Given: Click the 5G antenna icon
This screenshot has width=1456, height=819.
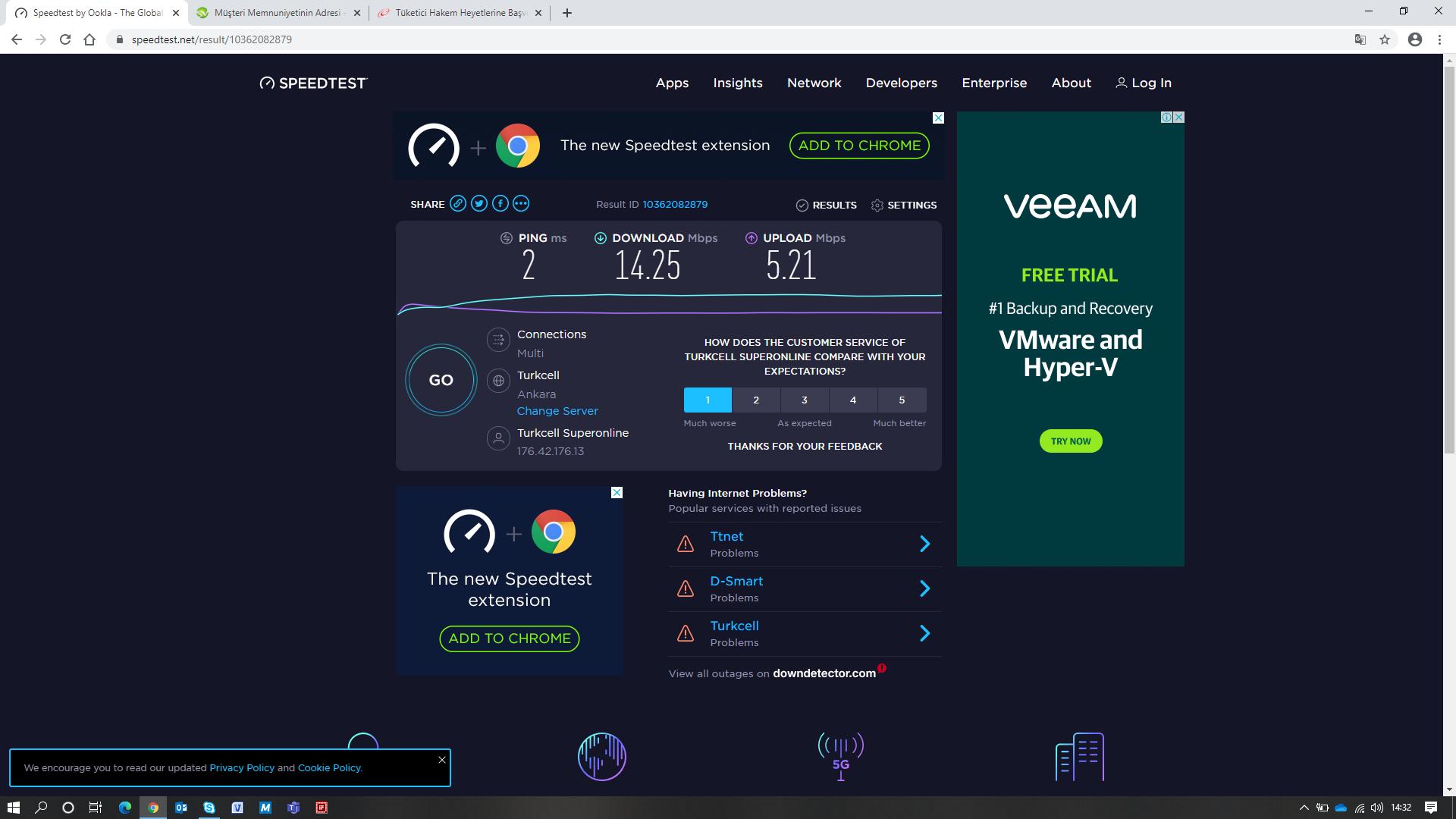Looking at the screenshot, I should tap(841, 756).
